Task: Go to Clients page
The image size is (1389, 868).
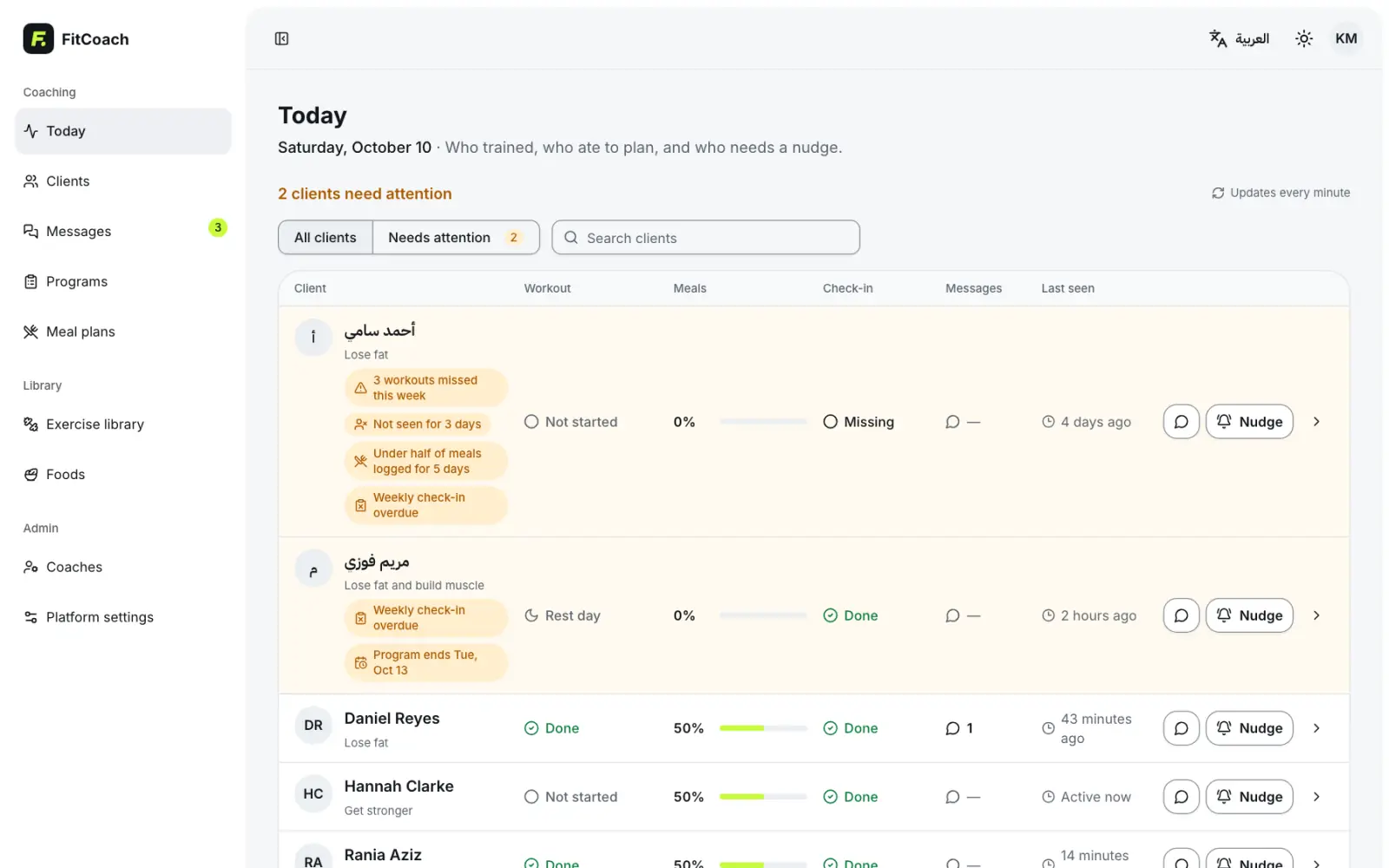Action: 123,181
